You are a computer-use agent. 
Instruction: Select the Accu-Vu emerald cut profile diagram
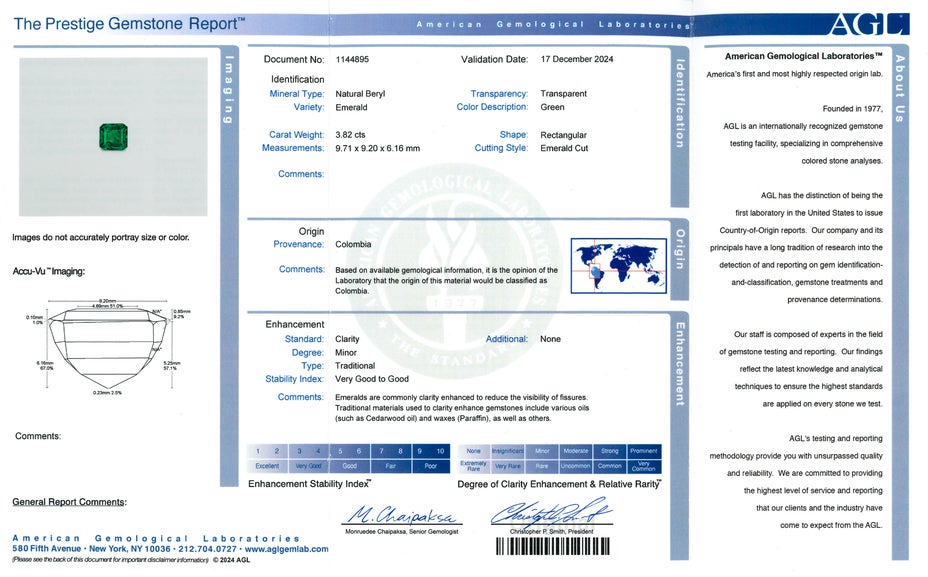click(108, 347)
